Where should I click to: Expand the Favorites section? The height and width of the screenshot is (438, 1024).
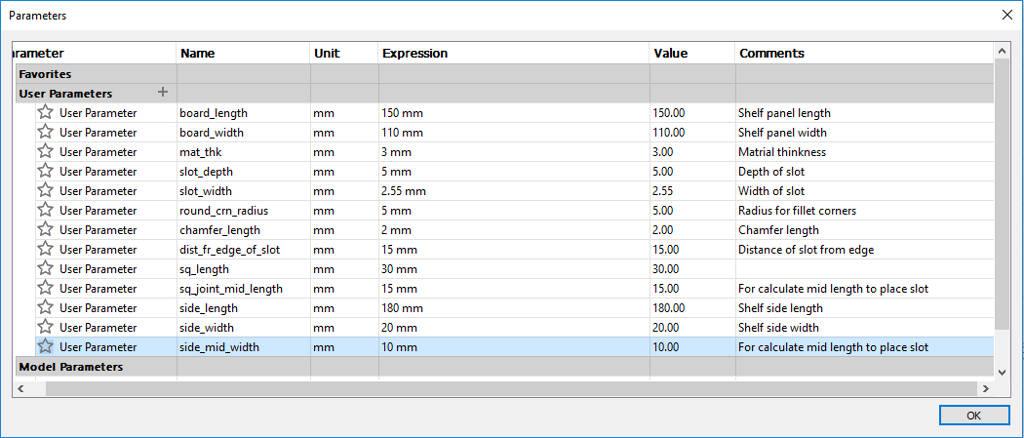pyautogui.click(x=45, y=74)
